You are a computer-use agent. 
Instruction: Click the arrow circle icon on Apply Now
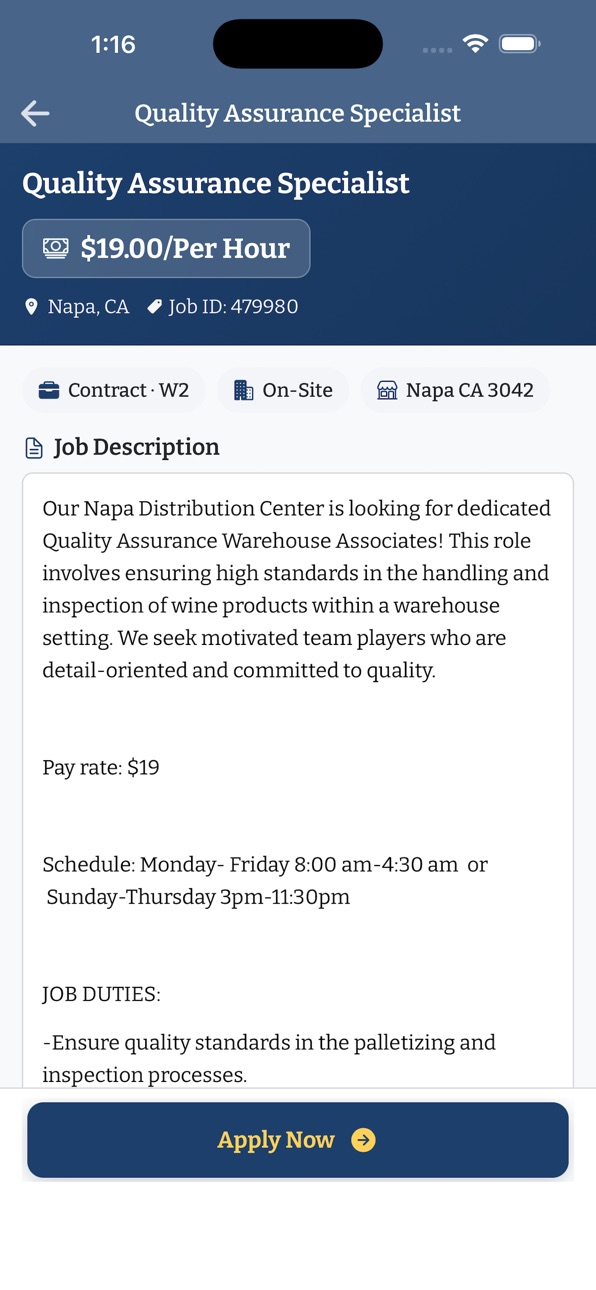click(363, 1140)
